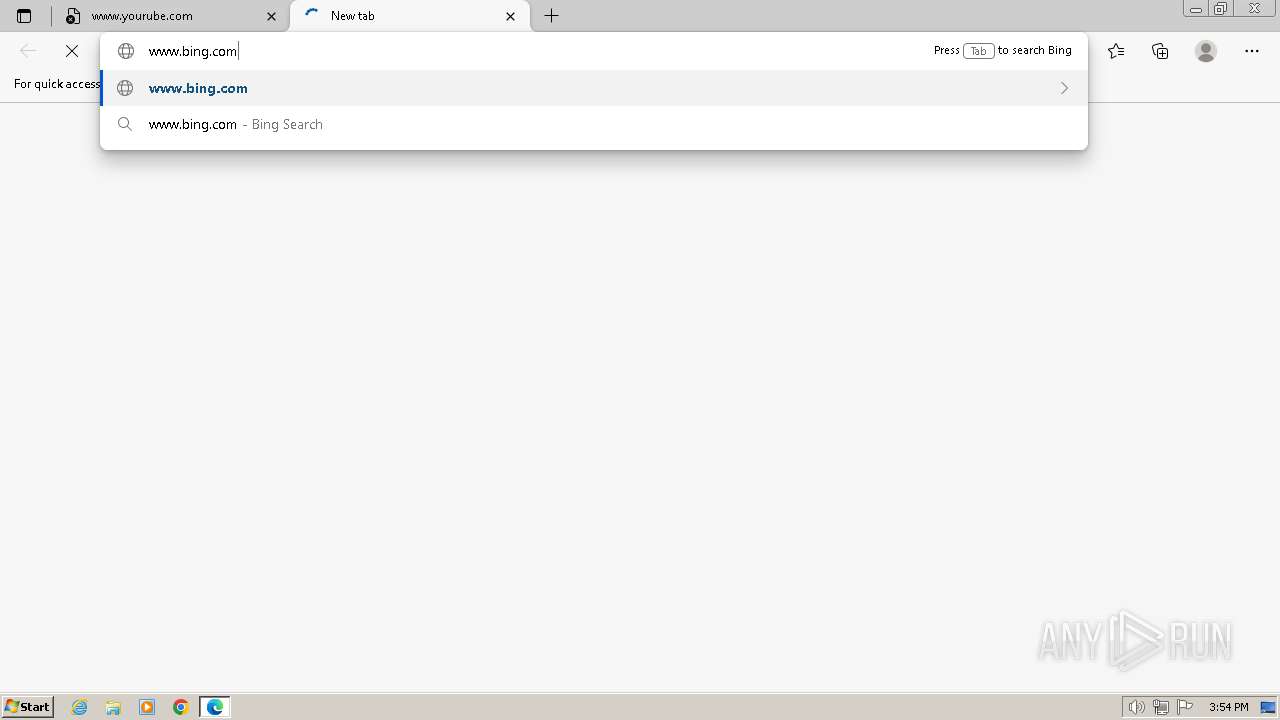Launch Internet Explorer from taskbar

click(80, 707)
